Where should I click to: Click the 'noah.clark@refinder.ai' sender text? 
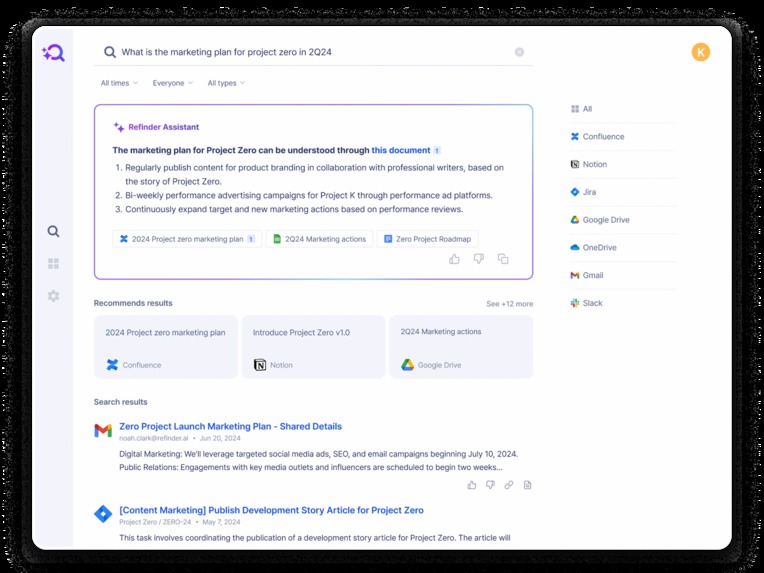153,438
